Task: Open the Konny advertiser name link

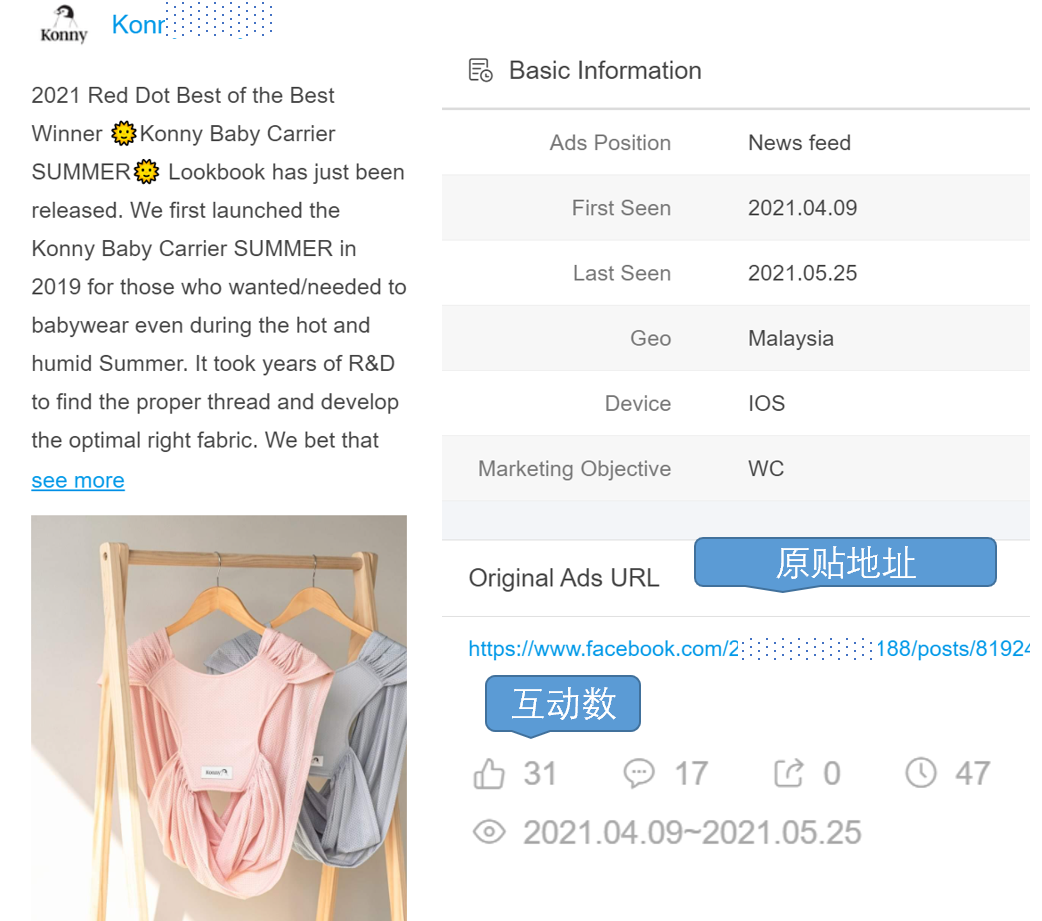Action: [138, 25]
